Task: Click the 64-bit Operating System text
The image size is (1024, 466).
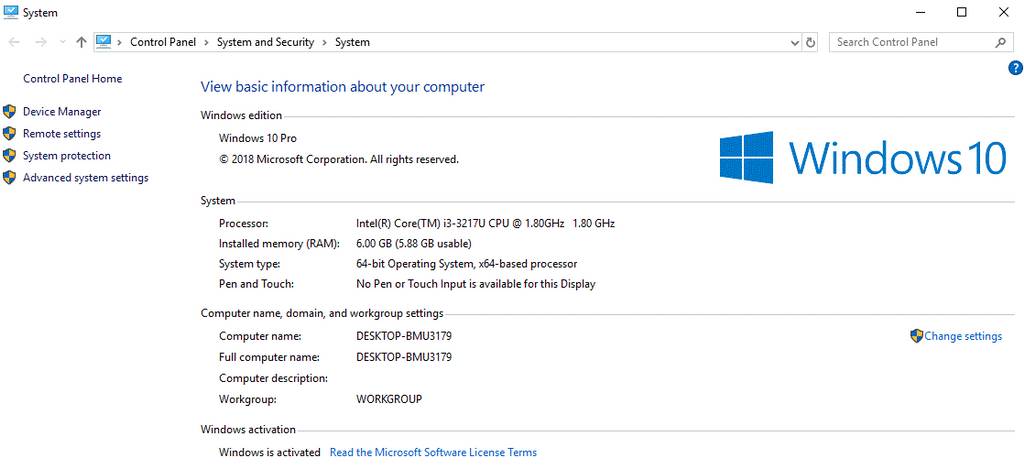Action: pos(466,264)
